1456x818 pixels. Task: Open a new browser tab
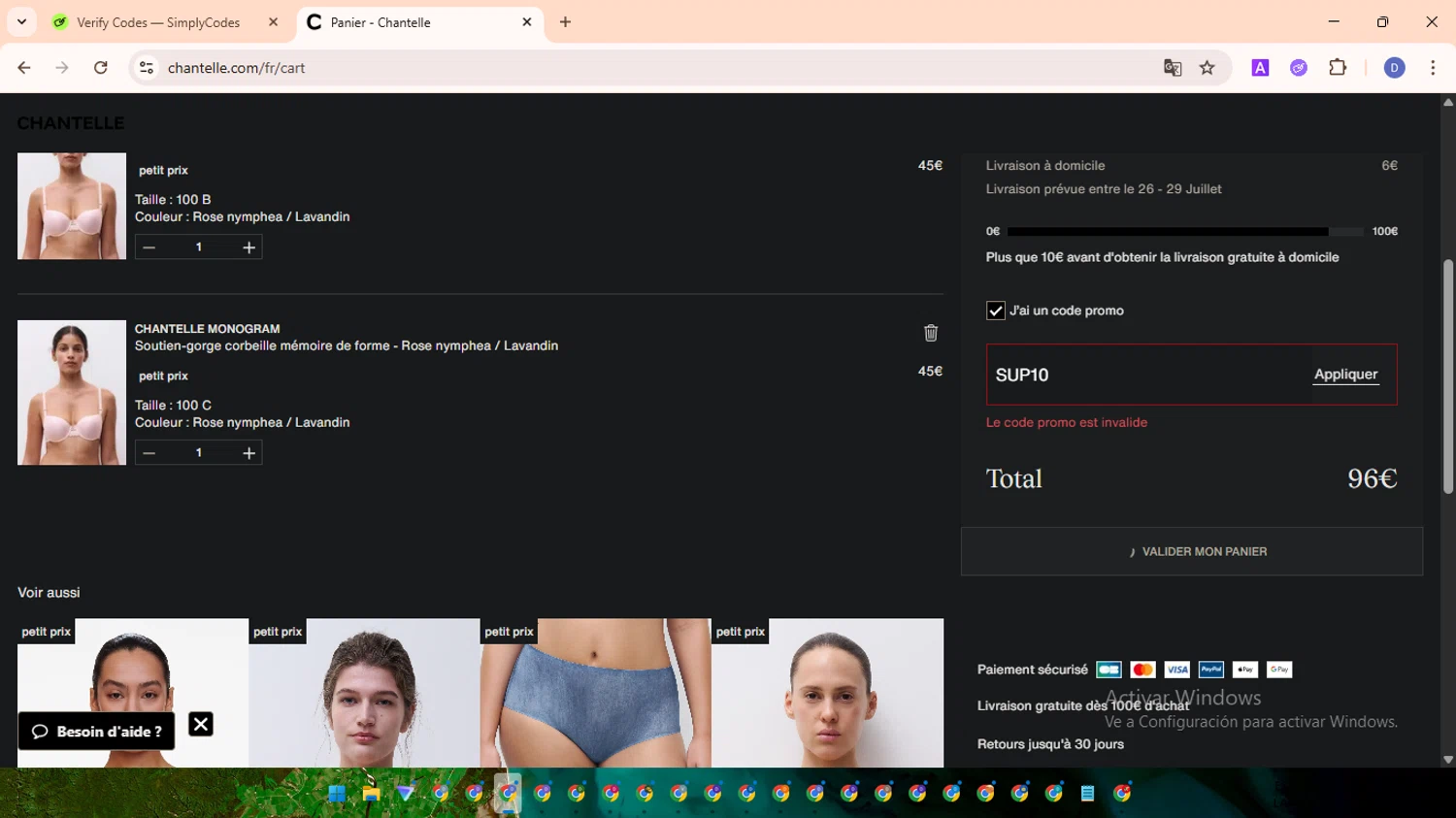(x=565, y=22)
